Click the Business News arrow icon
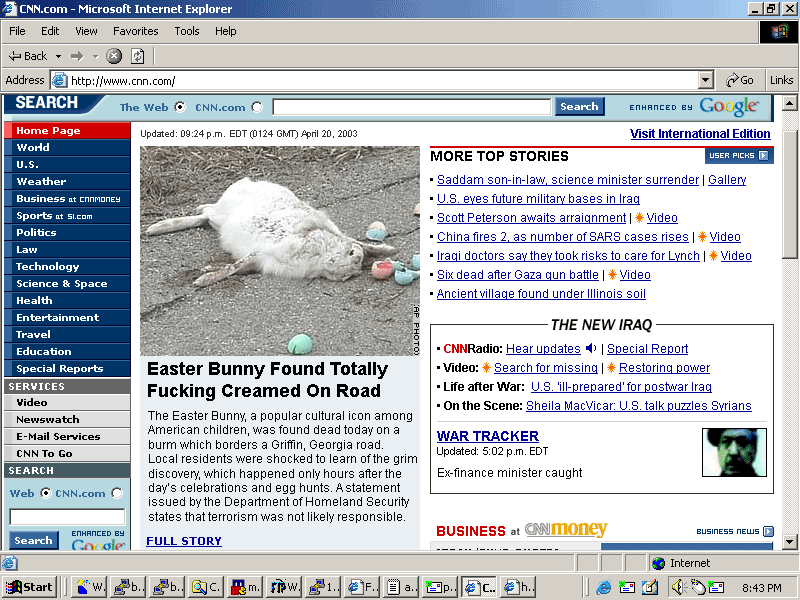 (x=768, y=531)
